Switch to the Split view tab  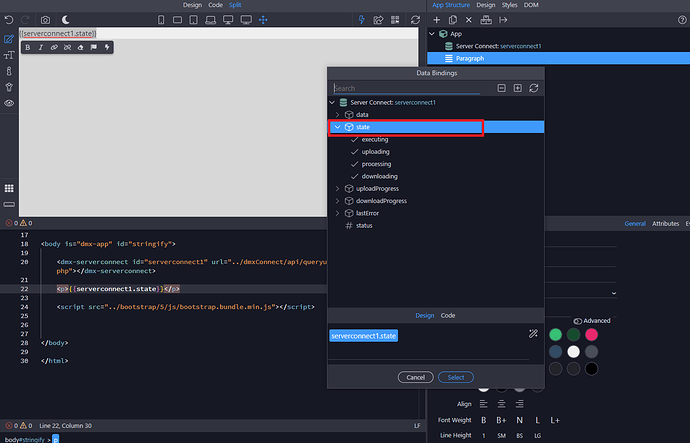click(235, 5)
